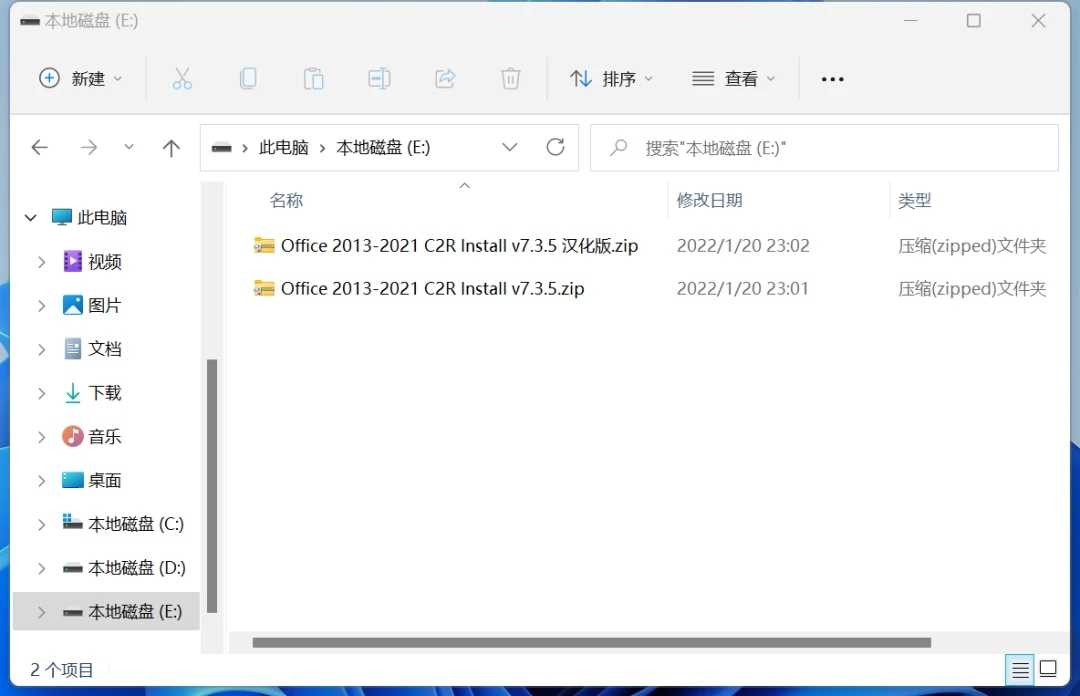Click the zip icon of v7.3.5.zip file
1080x696 pixels.
pyautogui.click(x=264, y=288)
